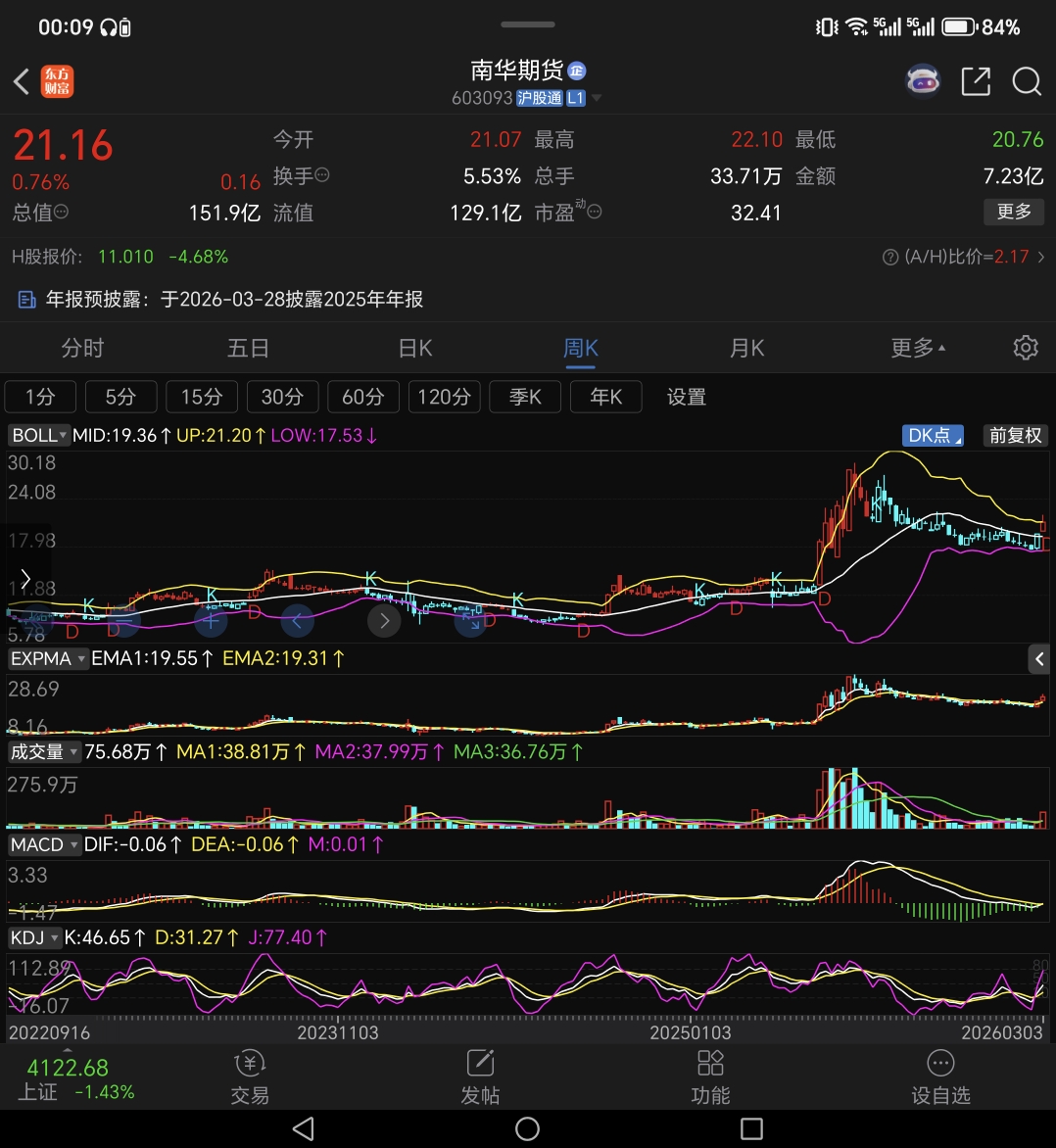Viewport: 1056px width, 1148px height.
Task: Tap the question mark beside A/H比价
Action: (890, 257)
